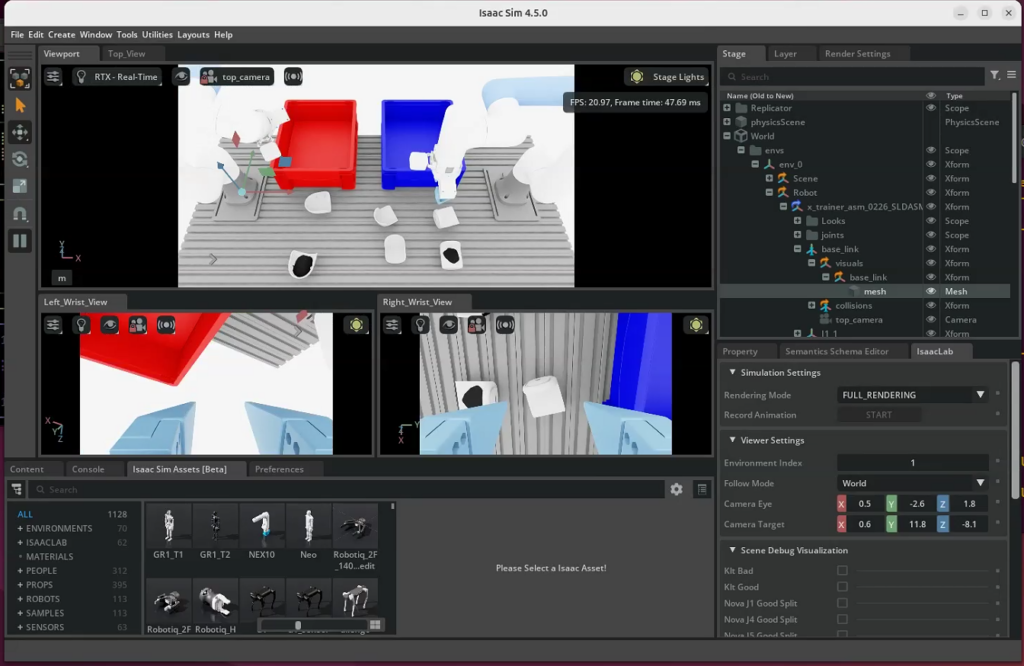Activate the Rotate tool
This screenshot has width=1024, height=666.
click(20, 159)
